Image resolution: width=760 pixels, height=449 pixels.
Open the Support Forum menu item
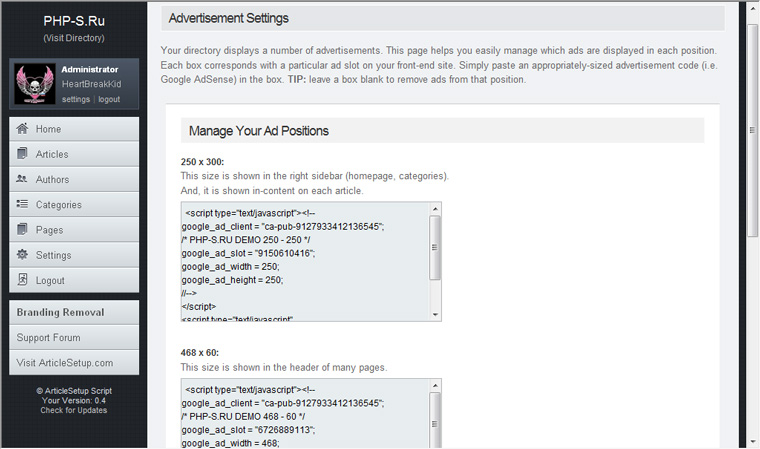[48, 338]
